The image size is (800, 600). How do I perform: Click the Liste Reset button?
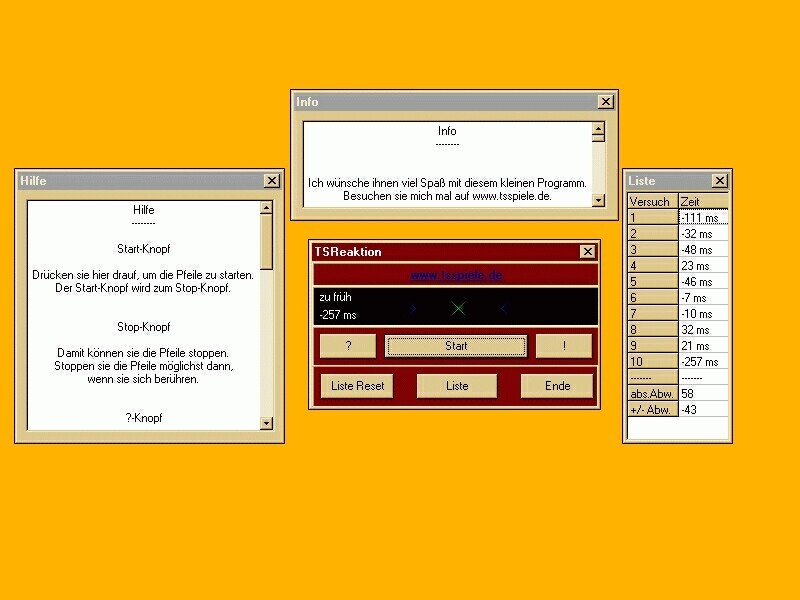tap(357, 386)
